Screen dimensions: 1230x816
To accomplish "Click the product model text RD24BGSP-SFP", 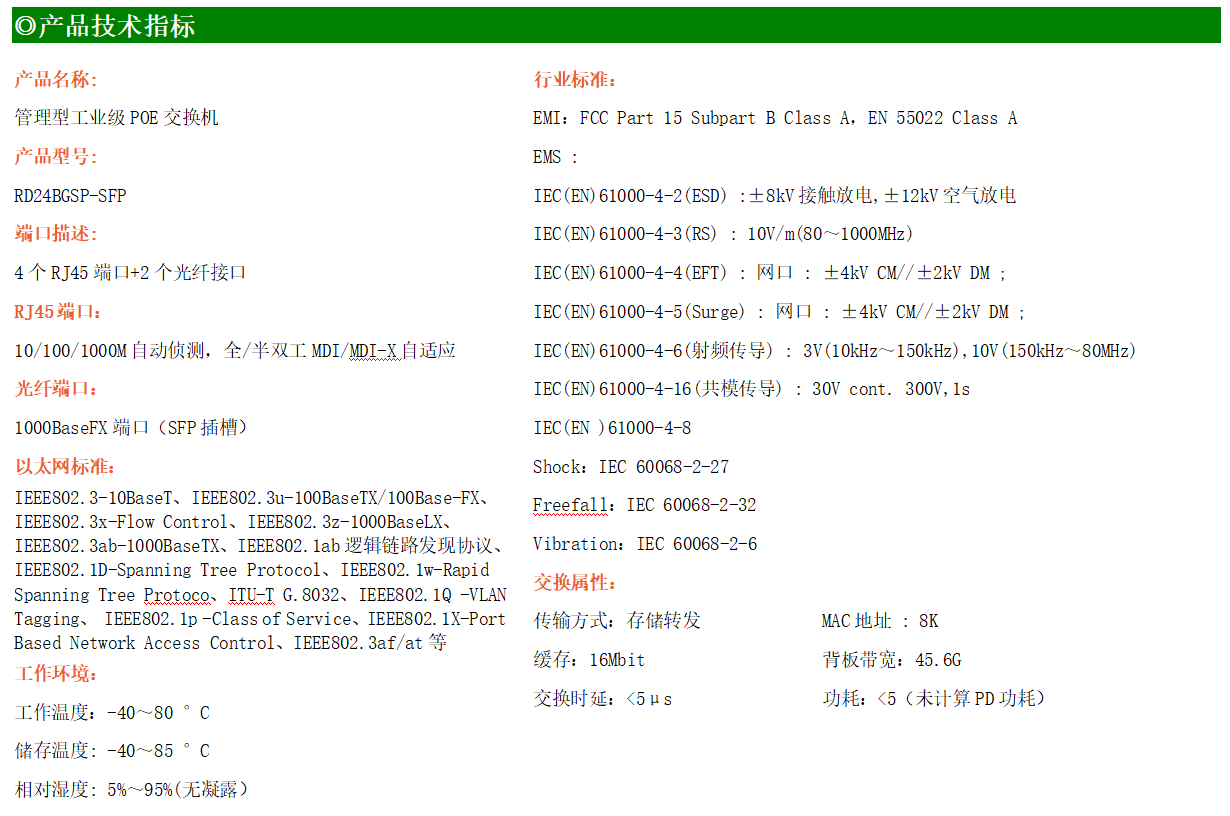I will (70, 196).
